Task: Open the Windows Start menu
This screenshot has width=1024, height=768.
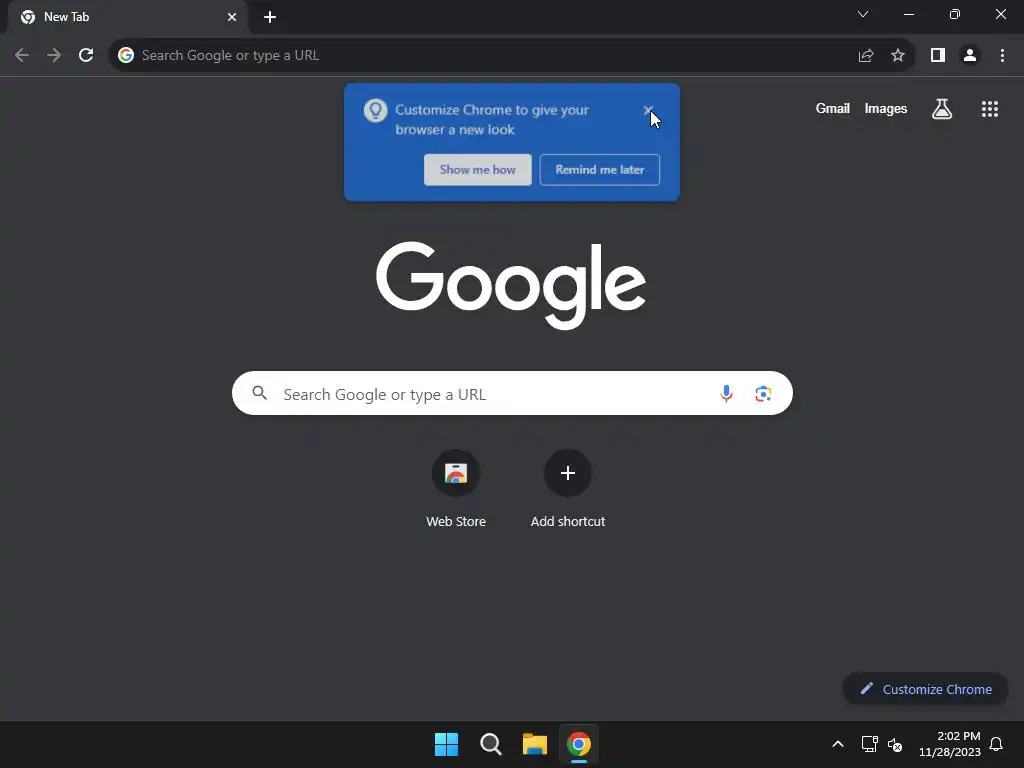Action: coord(447,744)
